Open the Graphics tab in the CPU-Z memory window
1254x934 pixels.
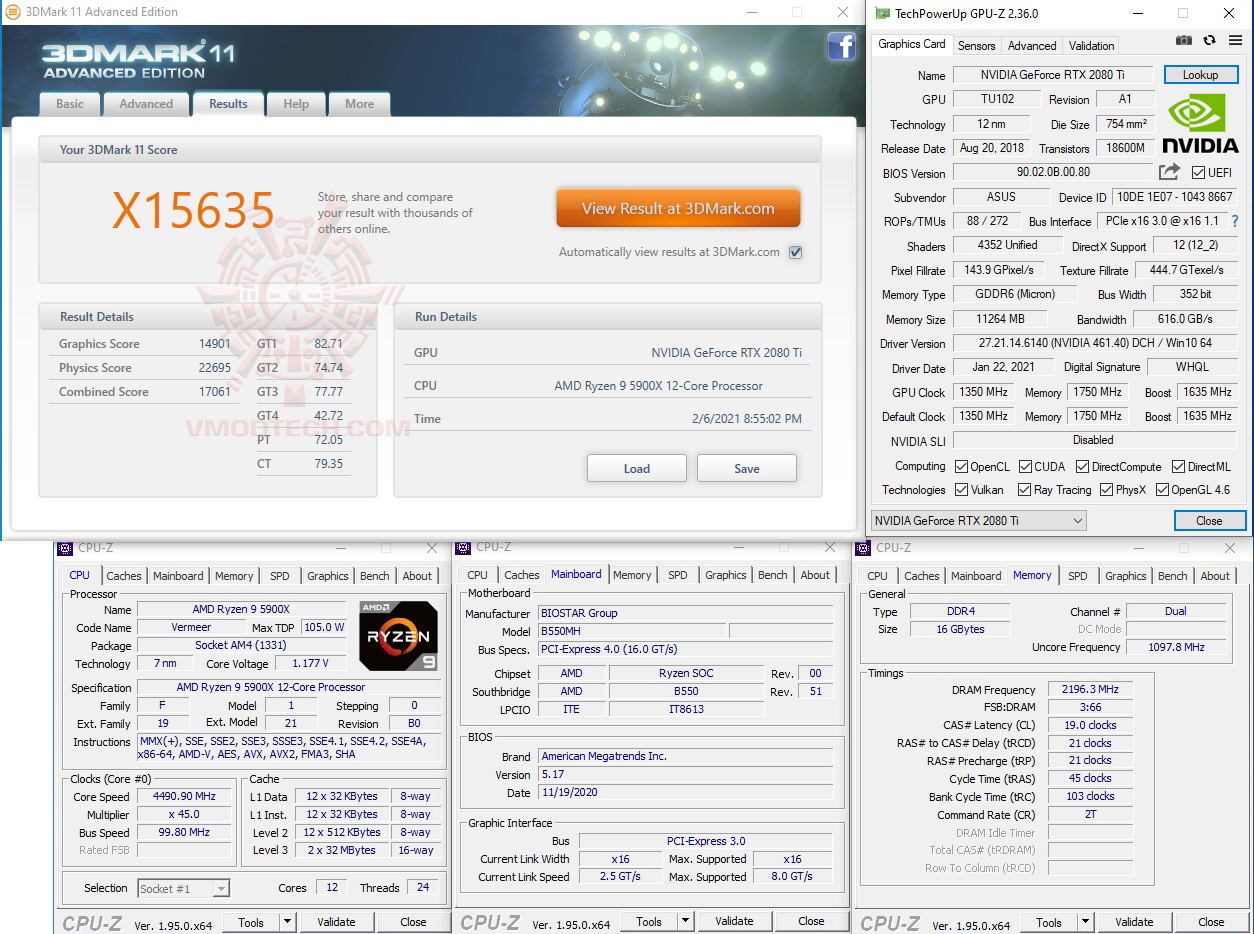tap(1125, 576)
